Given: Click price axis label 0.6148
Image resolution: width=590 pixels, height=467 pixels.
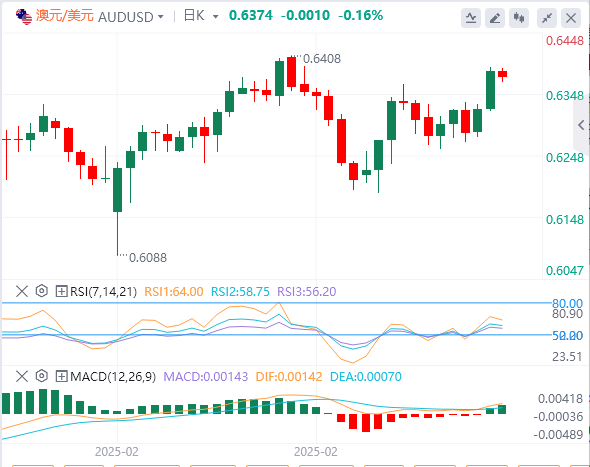Looking at the screenshot, I should click(565, 219).
